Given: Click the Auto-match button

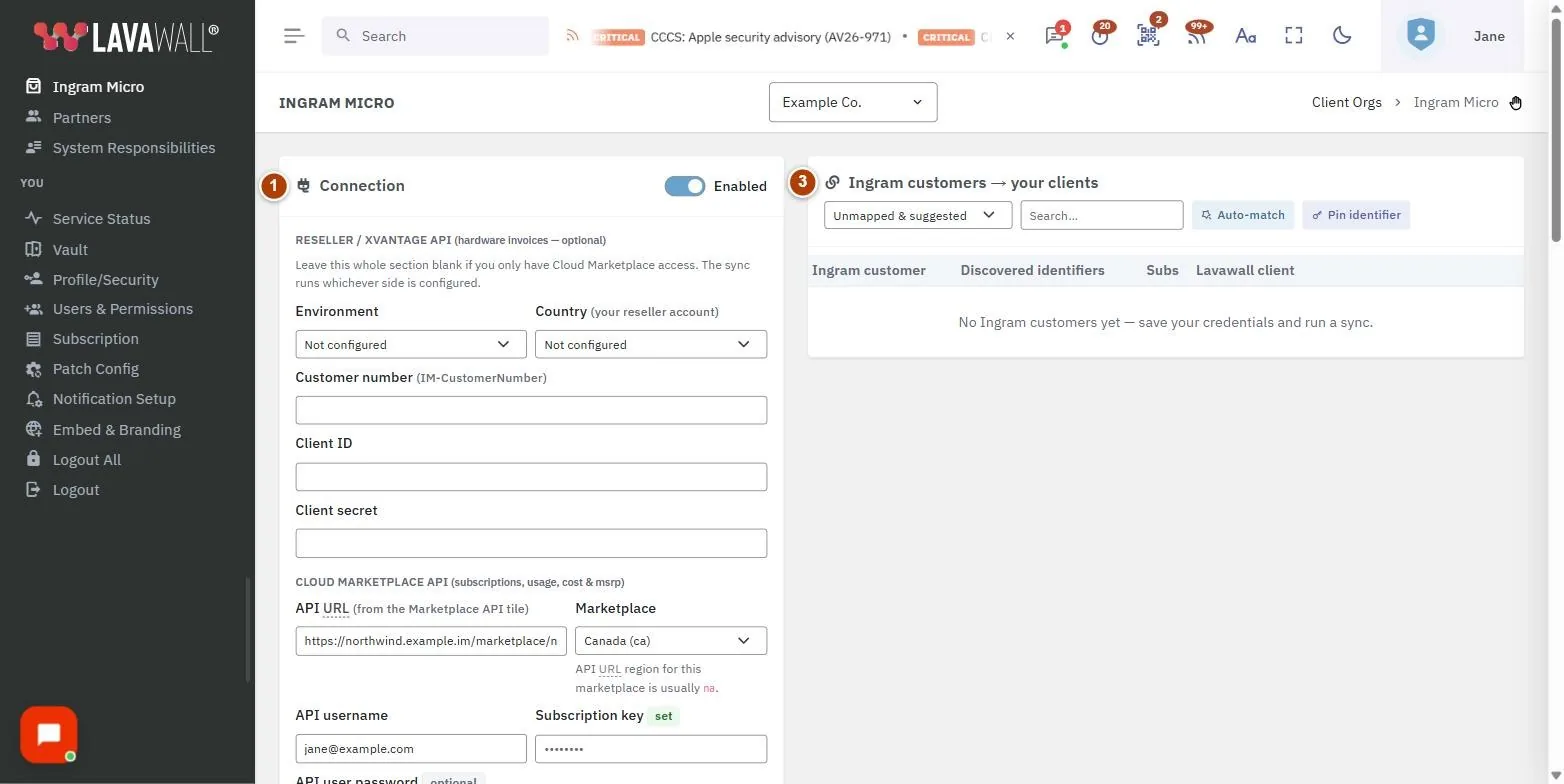Looking at the screenshot, I should coord(1243,215).
